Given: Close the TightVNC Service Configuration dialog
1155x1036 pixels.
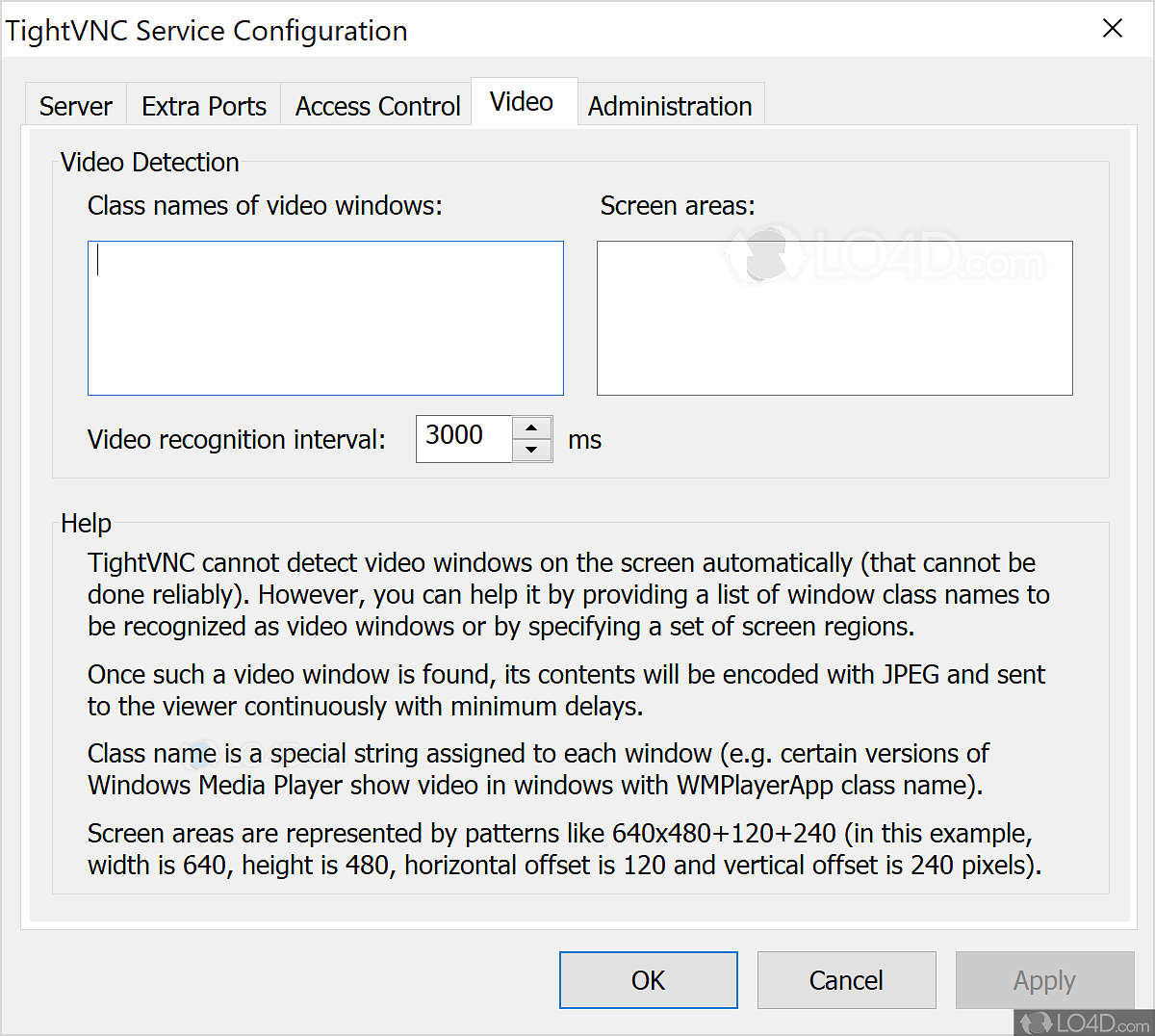Looking at the screenshot, I should point(1113,29).
